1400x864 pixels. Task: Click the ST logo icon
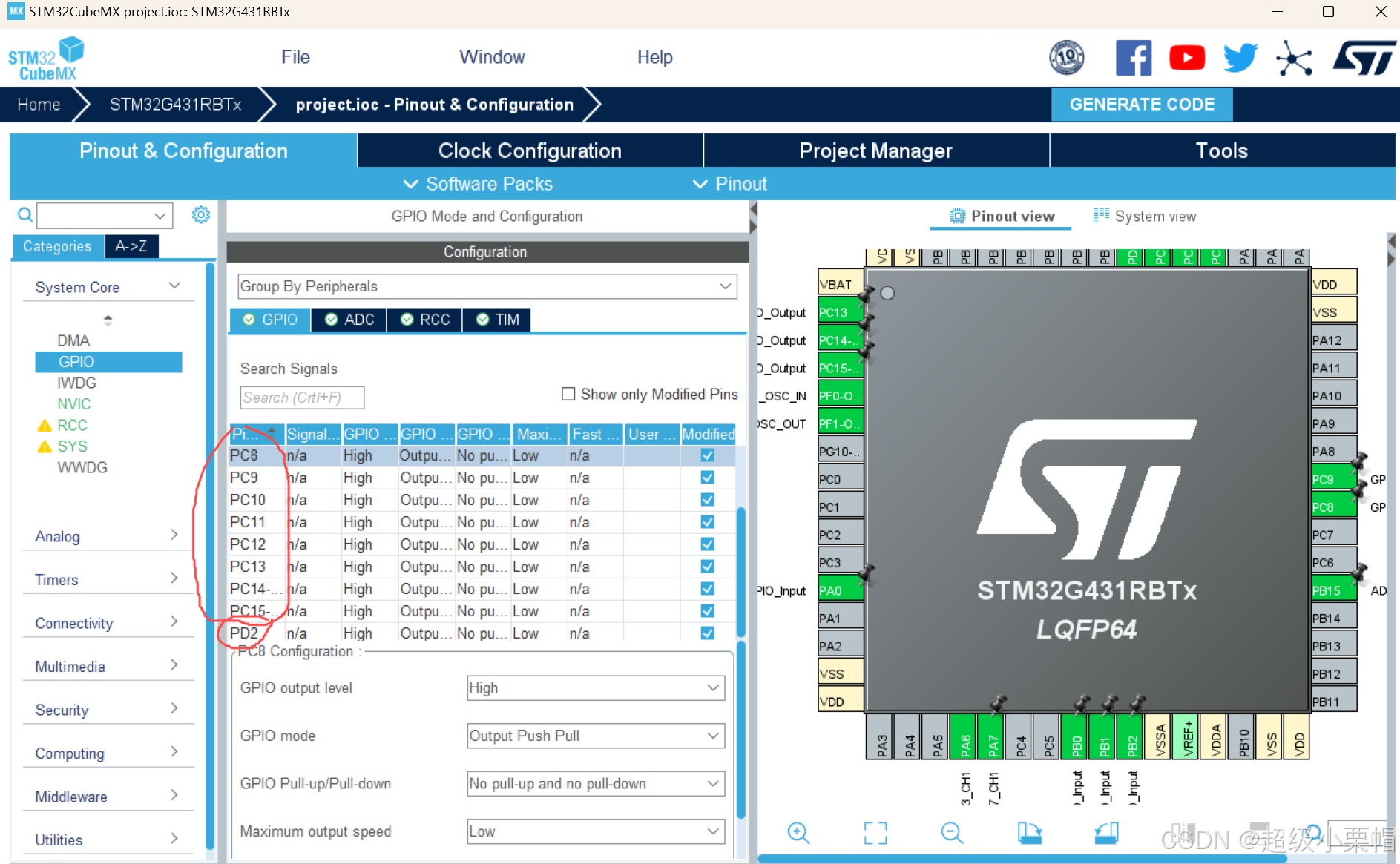click(x=1364, y=58)
